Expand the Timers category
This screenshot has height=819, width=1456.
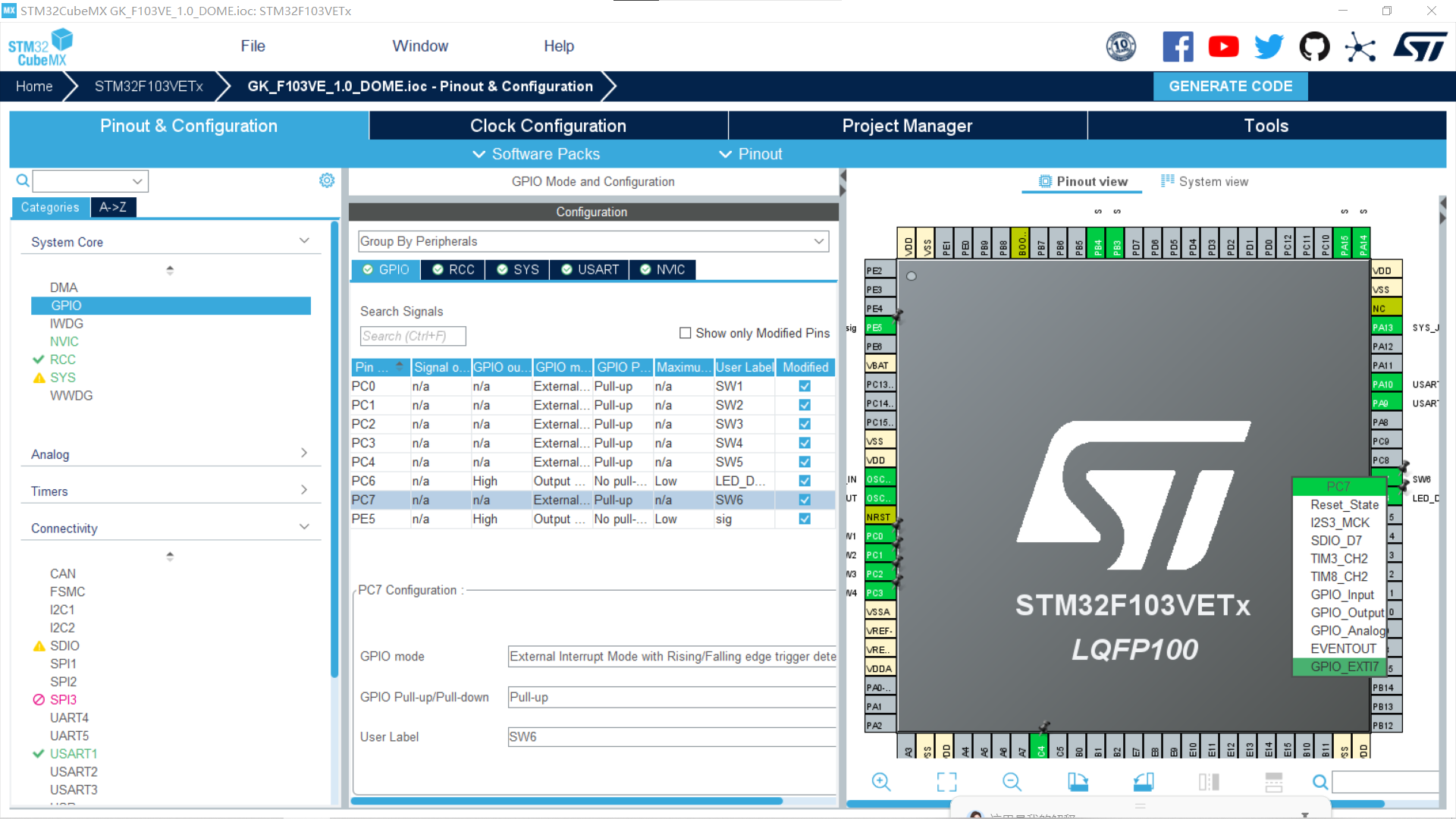pos(304,489)
